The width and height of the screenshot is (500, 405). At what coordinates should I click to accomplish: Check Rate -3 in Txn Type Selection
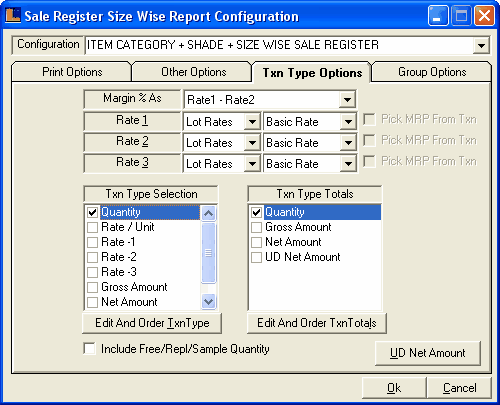pos(92,273)
